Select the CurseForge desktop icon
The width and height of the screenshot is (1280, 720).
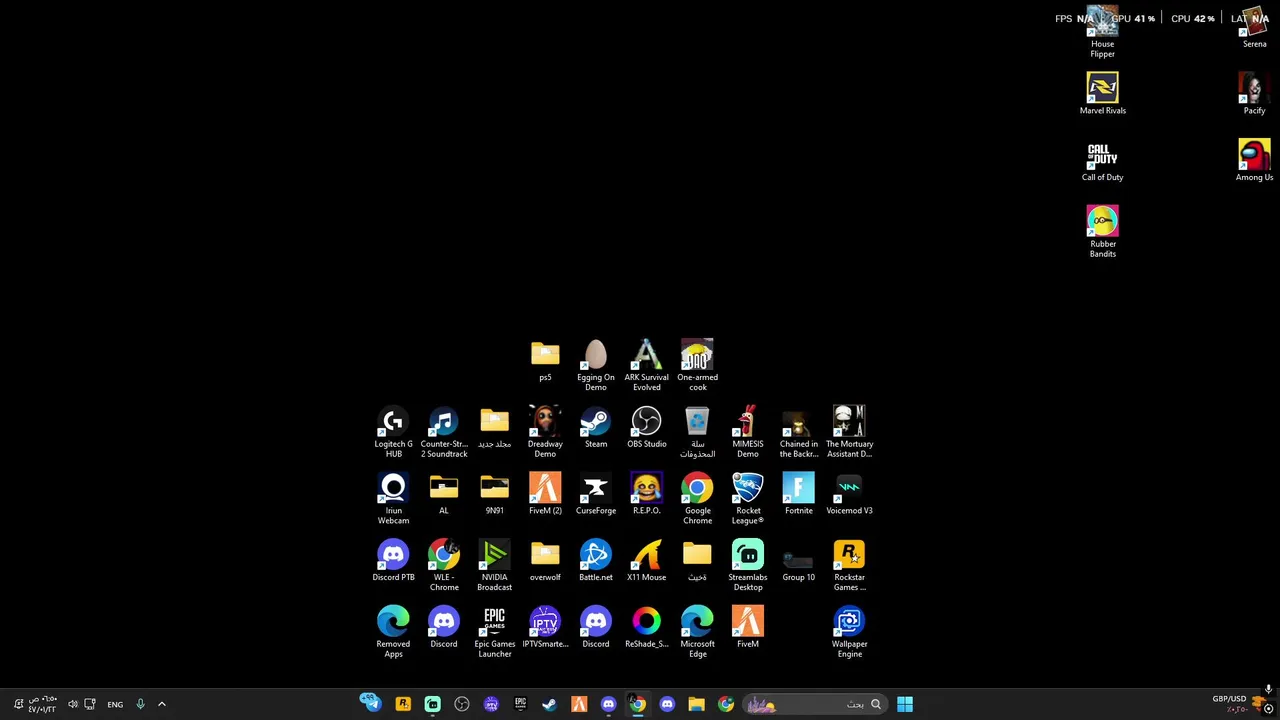point(595,494)
